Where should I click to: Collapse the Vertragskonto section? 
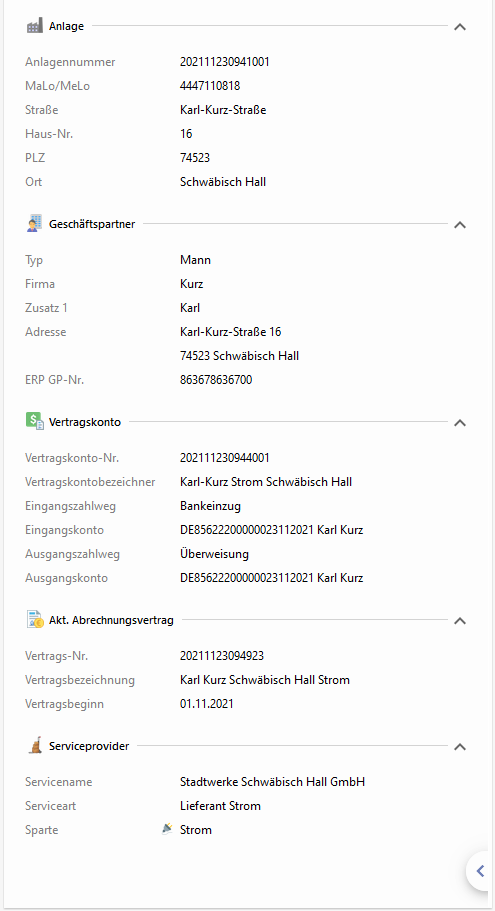pos(460,422)
